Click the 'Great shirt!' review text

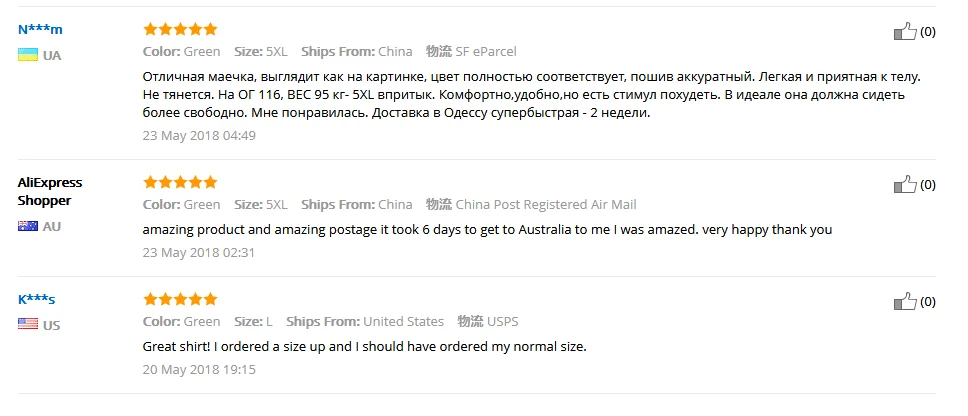tap(364, 347)
